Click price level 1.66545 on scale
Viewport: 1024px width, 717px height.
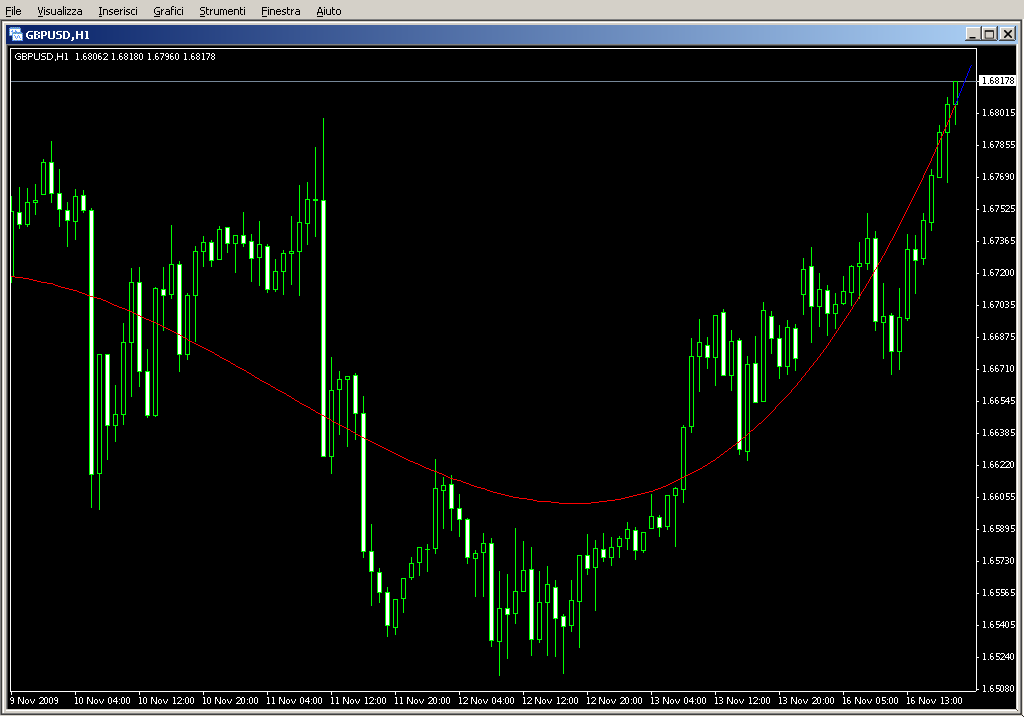point(999,401)
